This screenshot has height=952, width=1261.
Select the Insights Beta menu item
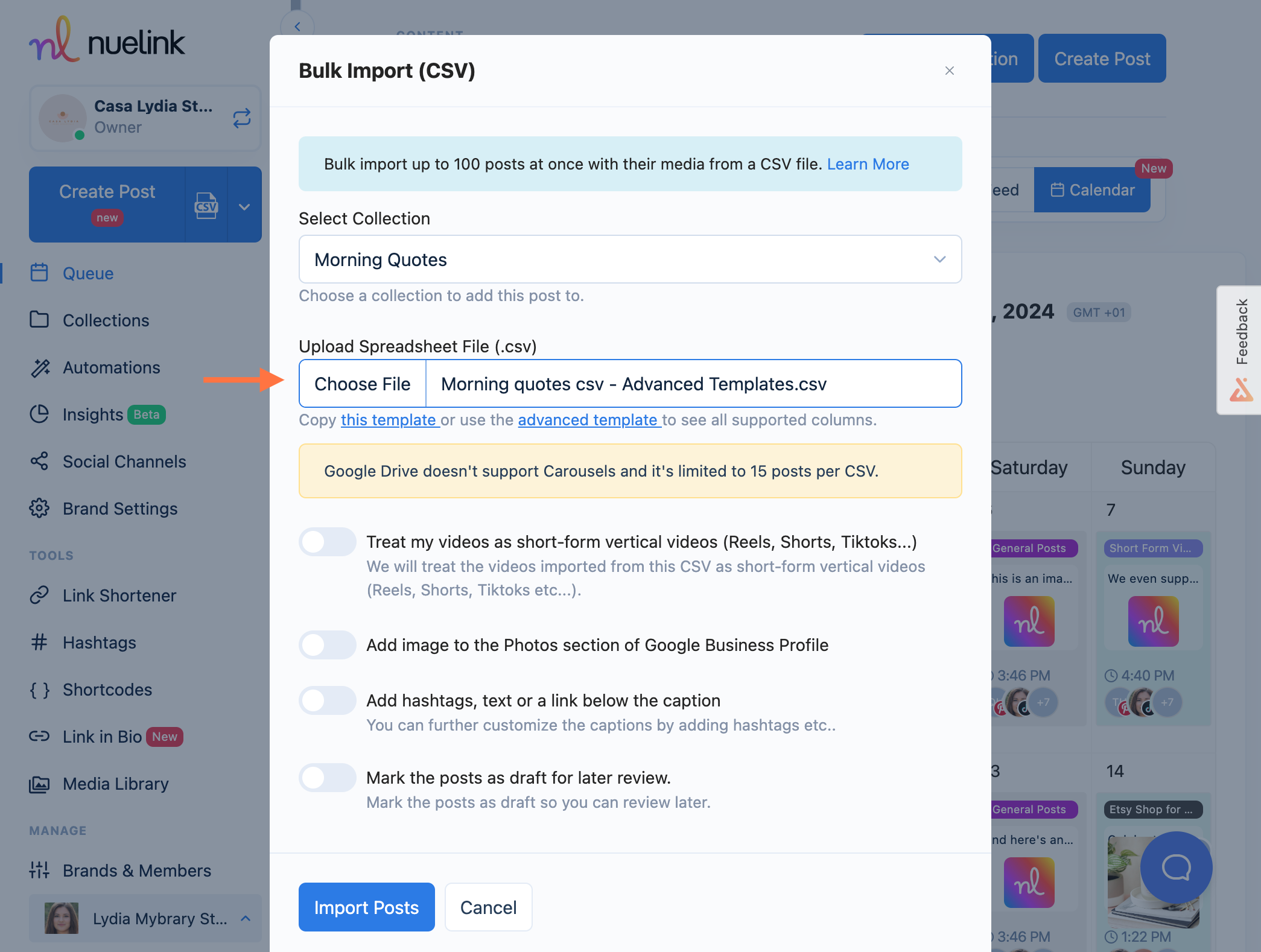coord(98,414)
